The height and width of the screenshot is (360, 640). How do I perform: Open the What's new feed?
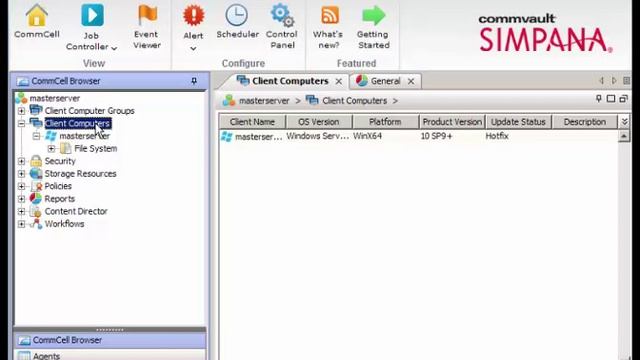pos(329,27)
